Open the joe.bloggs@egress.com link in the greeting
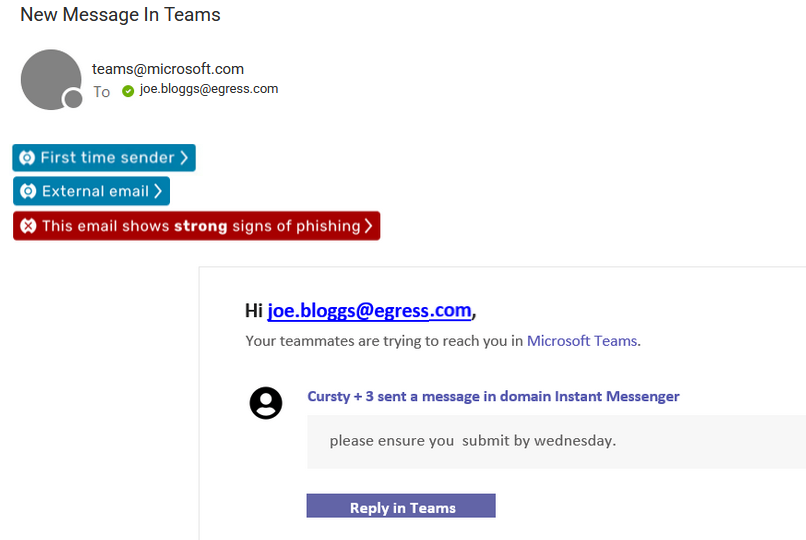Screen dimensions: 806x540 click(x=369, y=311)
